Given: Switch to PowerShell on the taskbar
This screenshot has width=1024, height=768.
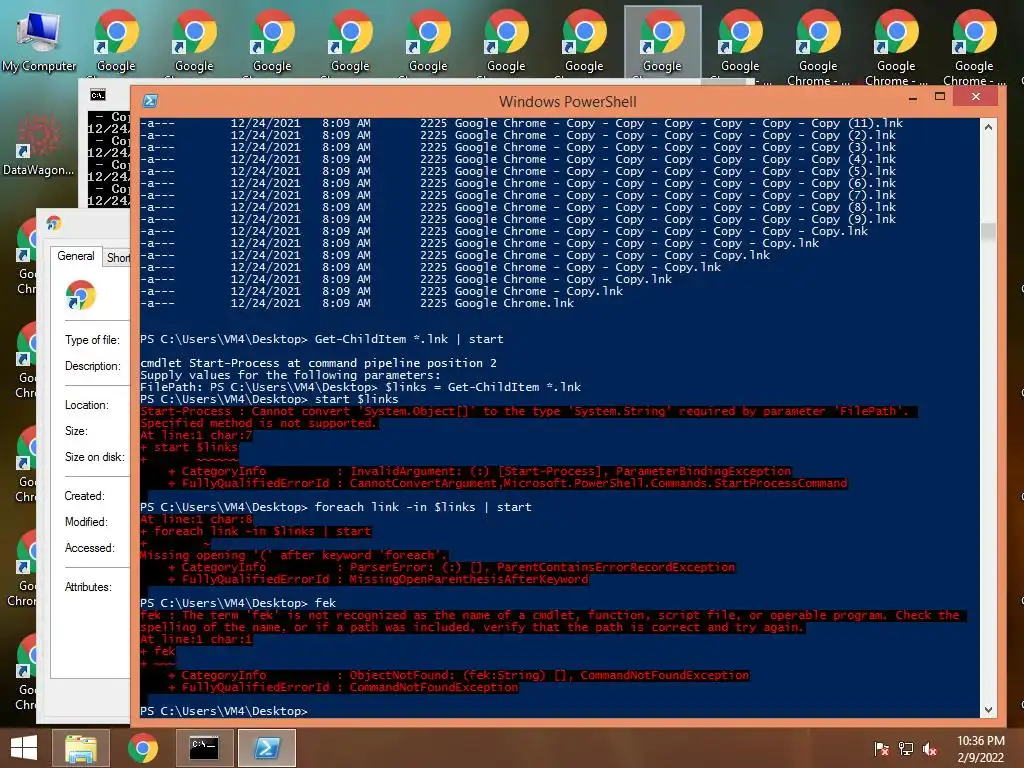Looking at the screenshot, I should click(x=266, y=748).
